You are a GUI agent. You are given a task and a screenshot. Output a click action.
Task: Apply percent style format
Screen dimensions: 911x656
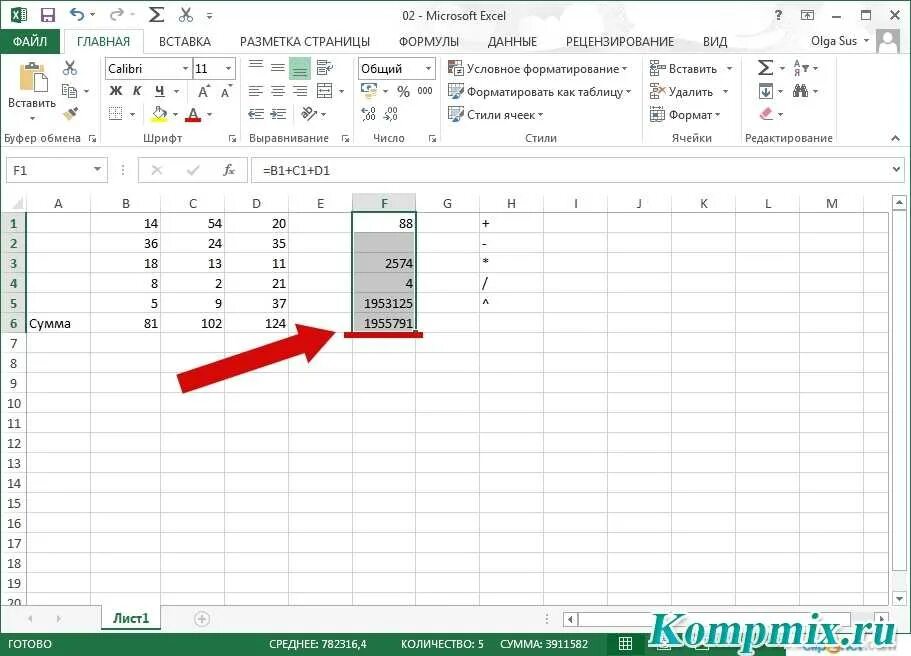403,91
